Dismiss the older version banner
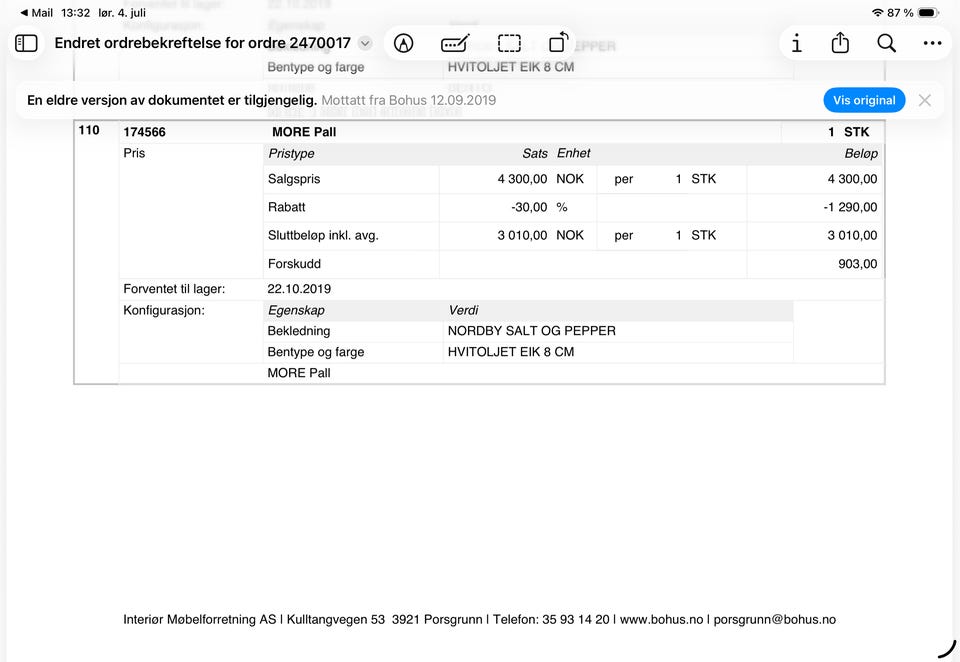The image size is (960, 662). 924,100
